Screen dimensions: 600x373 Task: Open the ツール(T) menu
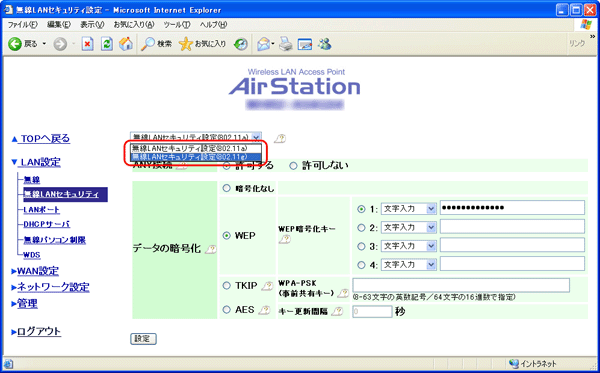point(176,25)
